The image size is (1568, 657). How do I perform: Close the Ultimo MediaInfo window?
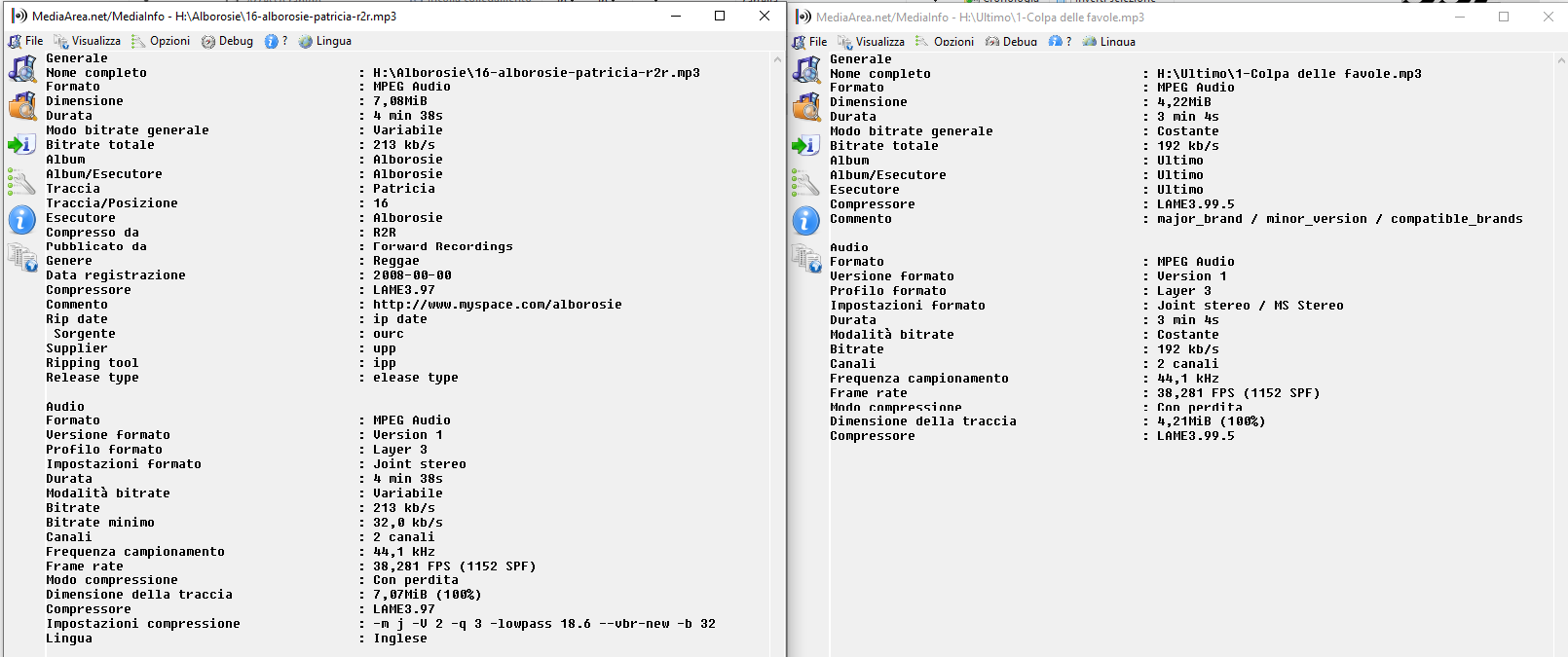pyautogui.click(x=1548, y=17)
